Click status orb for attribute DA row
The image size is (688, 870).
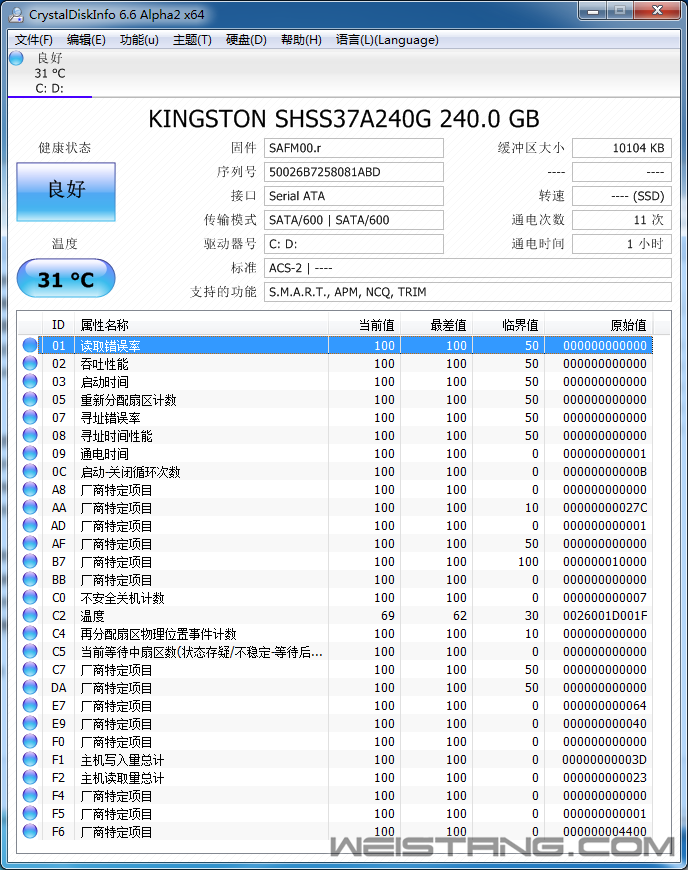(30, 687)
